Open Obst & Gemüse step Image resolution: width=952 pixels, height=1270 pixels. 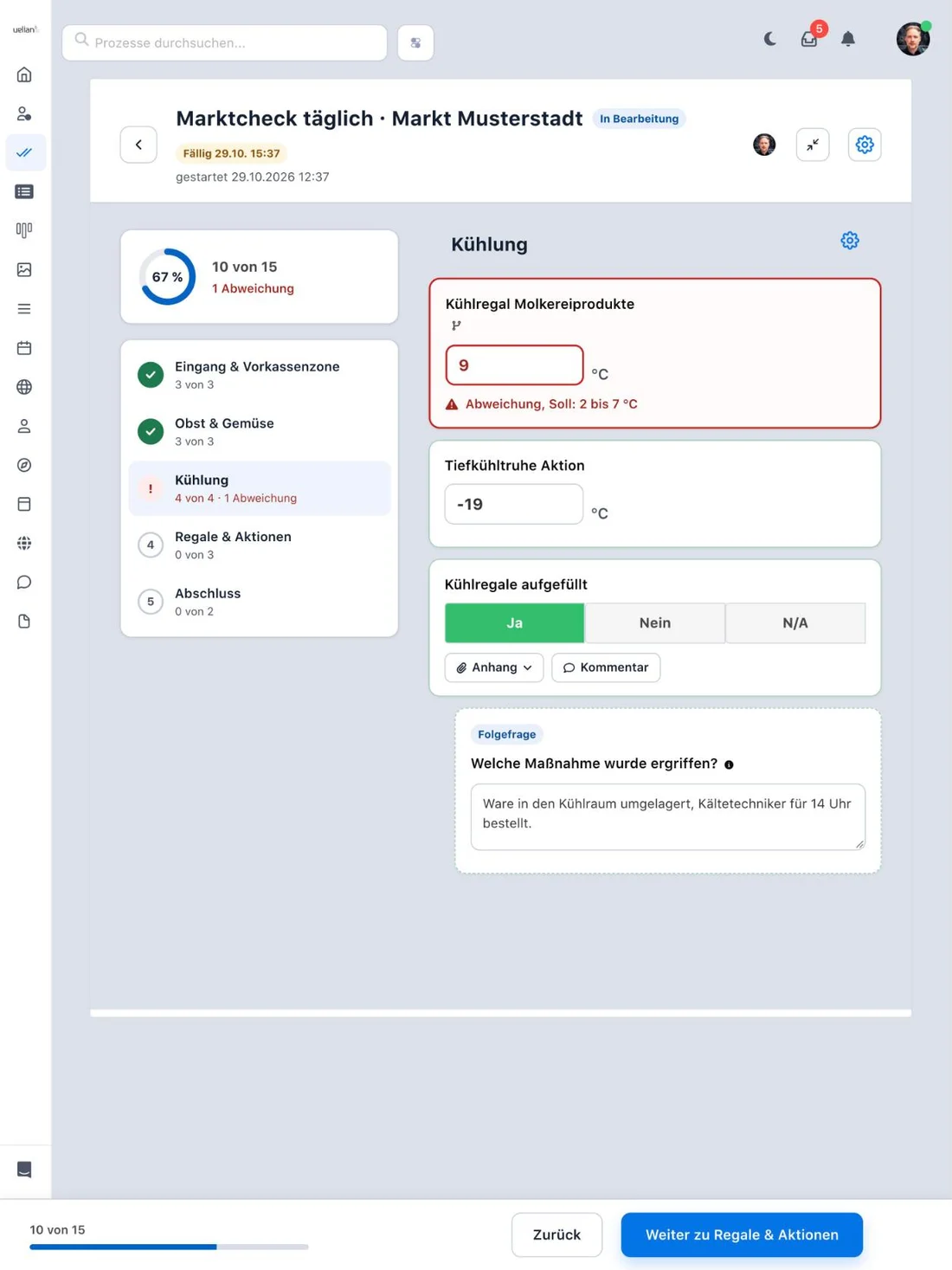click(x=260, y=431)
